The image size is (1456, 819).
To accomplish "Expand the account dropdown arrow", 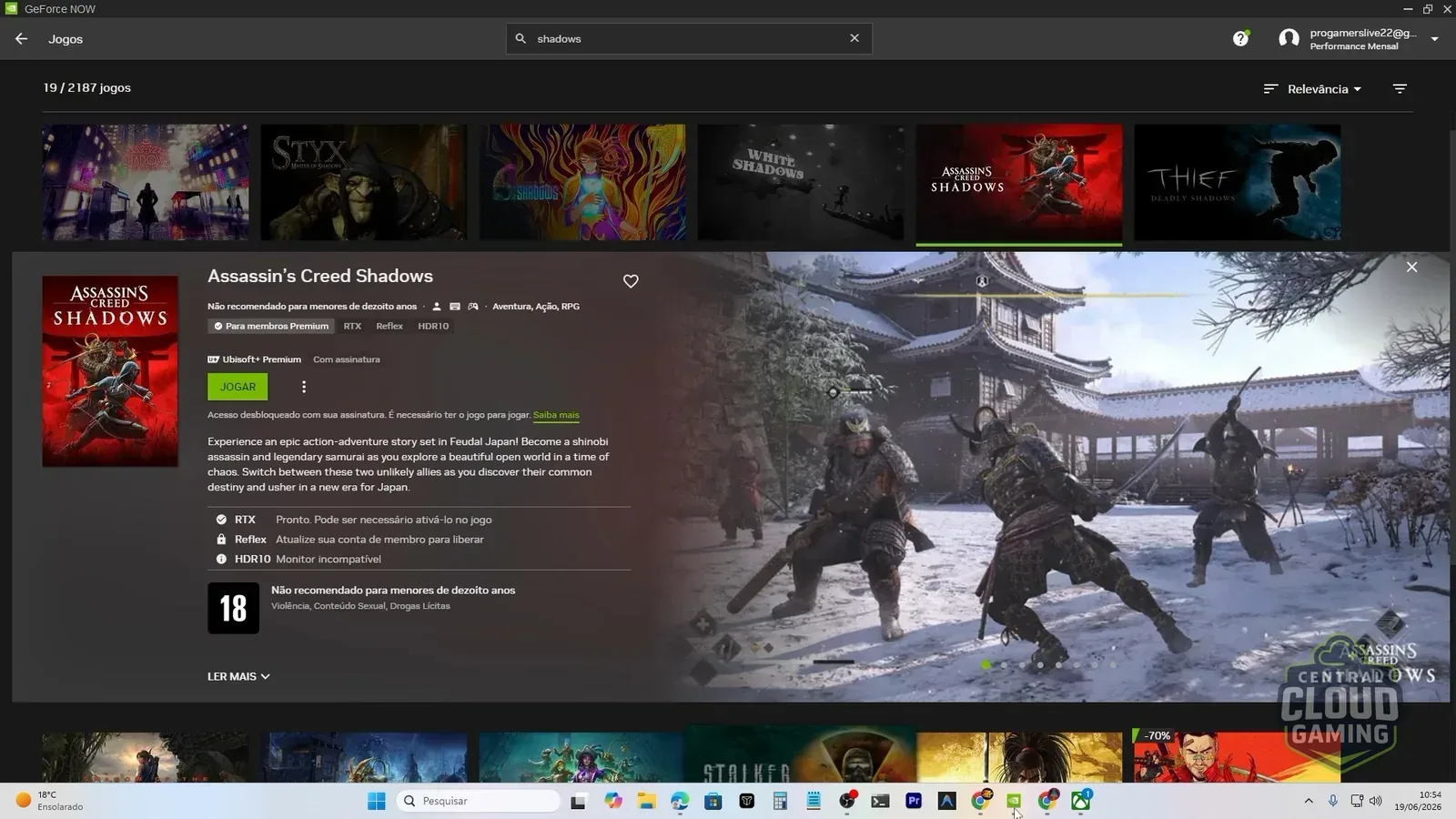I will [1434, 39].
